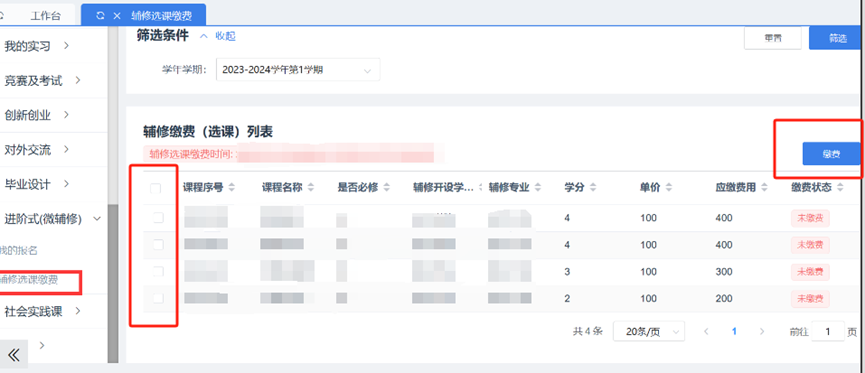
Task: Click 共 4 条 total count text
Action: [588, 332]
